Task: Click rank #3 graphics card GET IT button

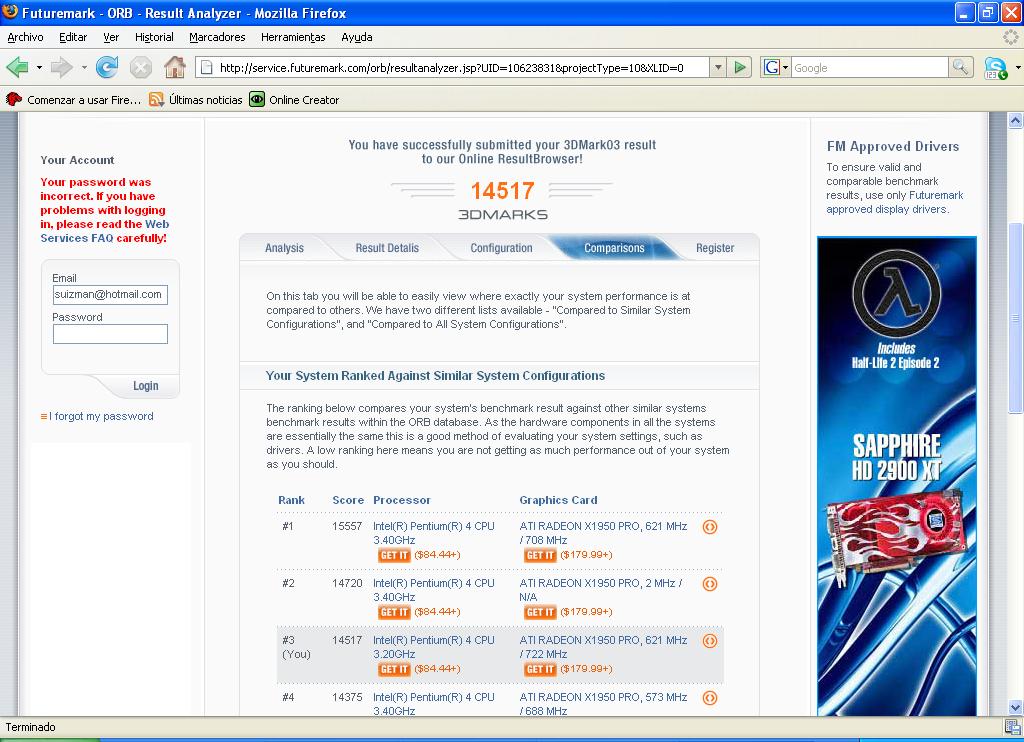Action: [540, 669]
